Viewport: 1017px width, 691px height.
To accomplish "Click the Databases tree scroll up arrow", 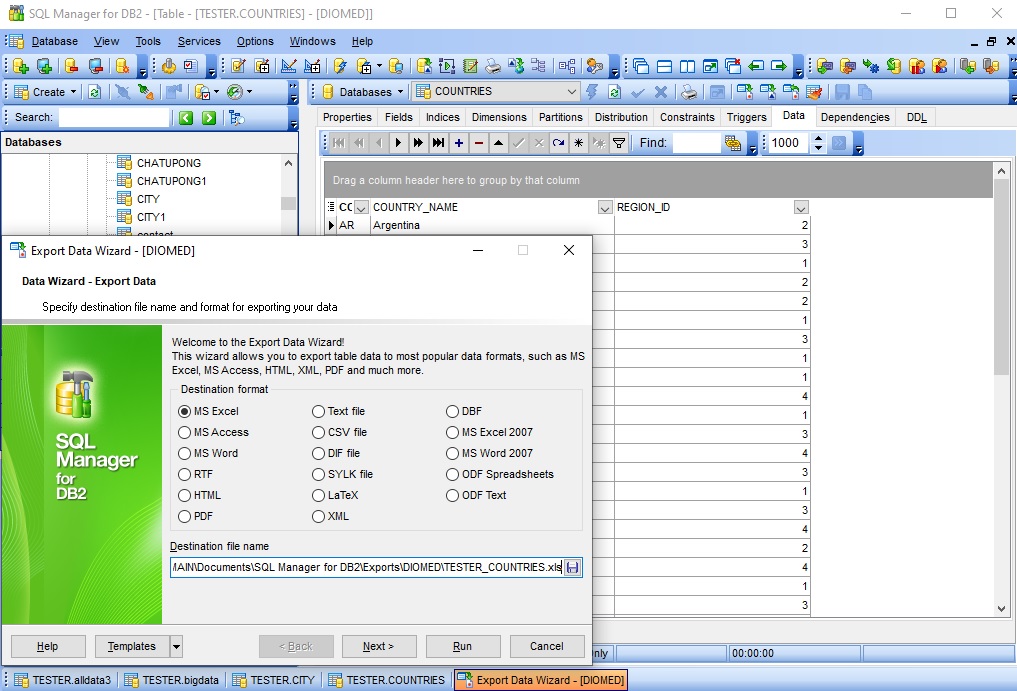I will click(x=289, y=163).
